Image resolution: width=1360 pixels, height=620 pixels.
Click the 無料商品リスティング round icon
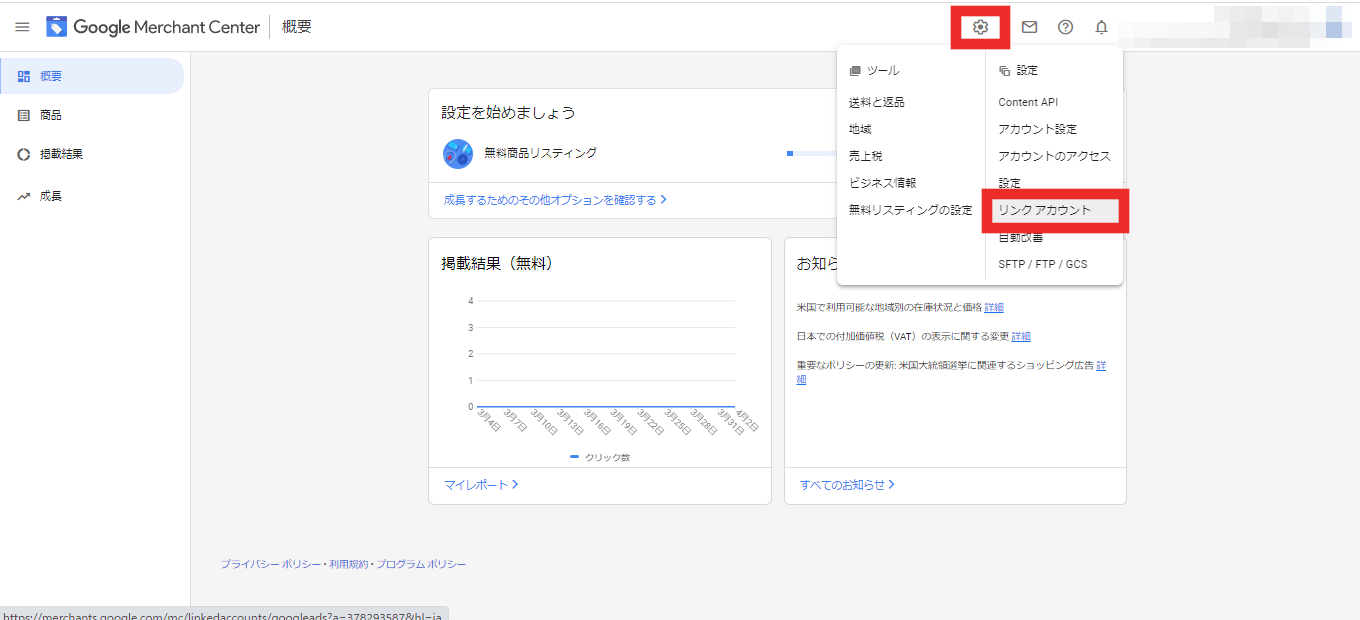point(458,154)
